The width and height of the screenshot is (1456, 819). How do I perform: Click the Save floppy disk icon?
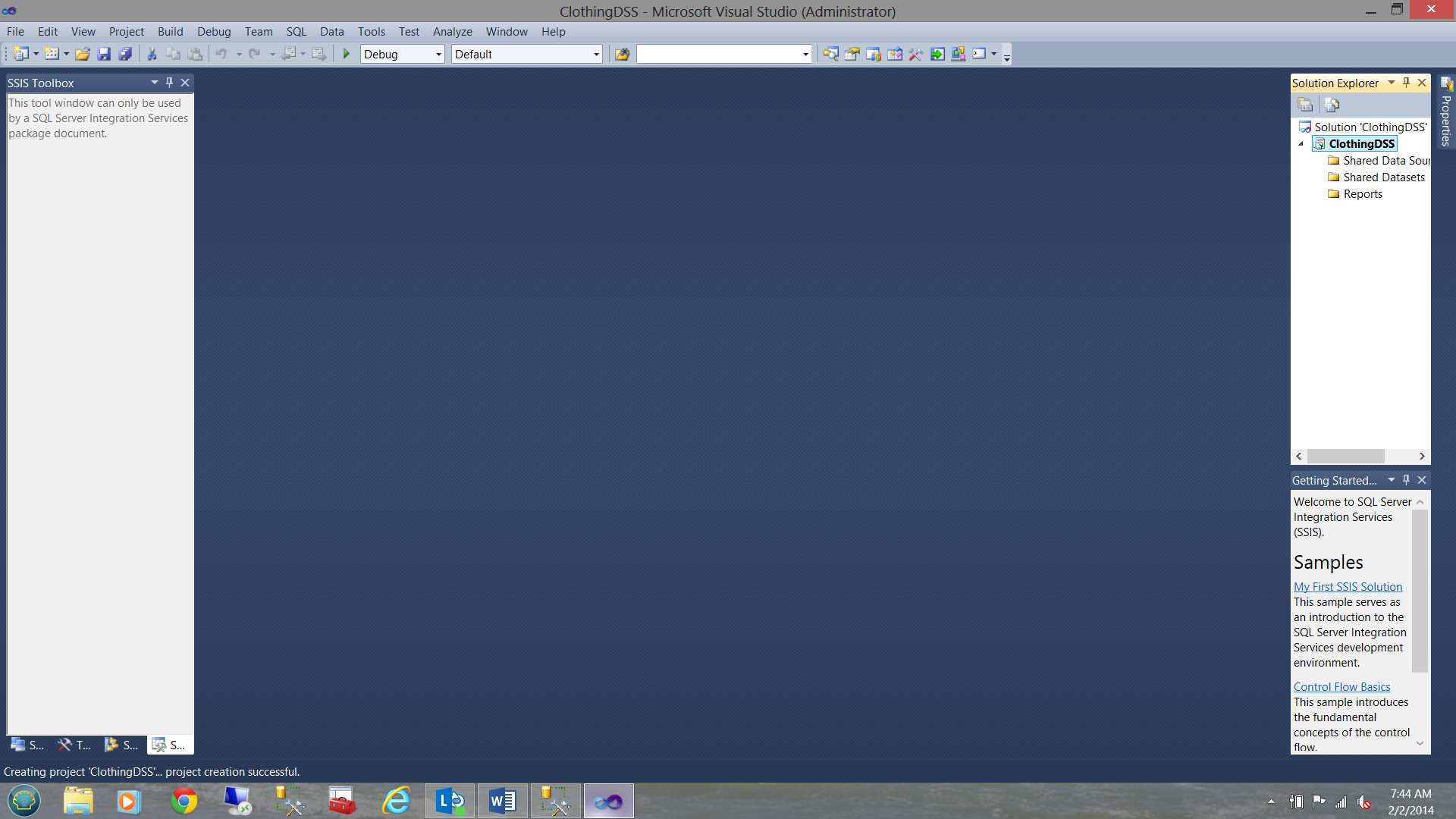pyautogui.click(x=104, y=54)
